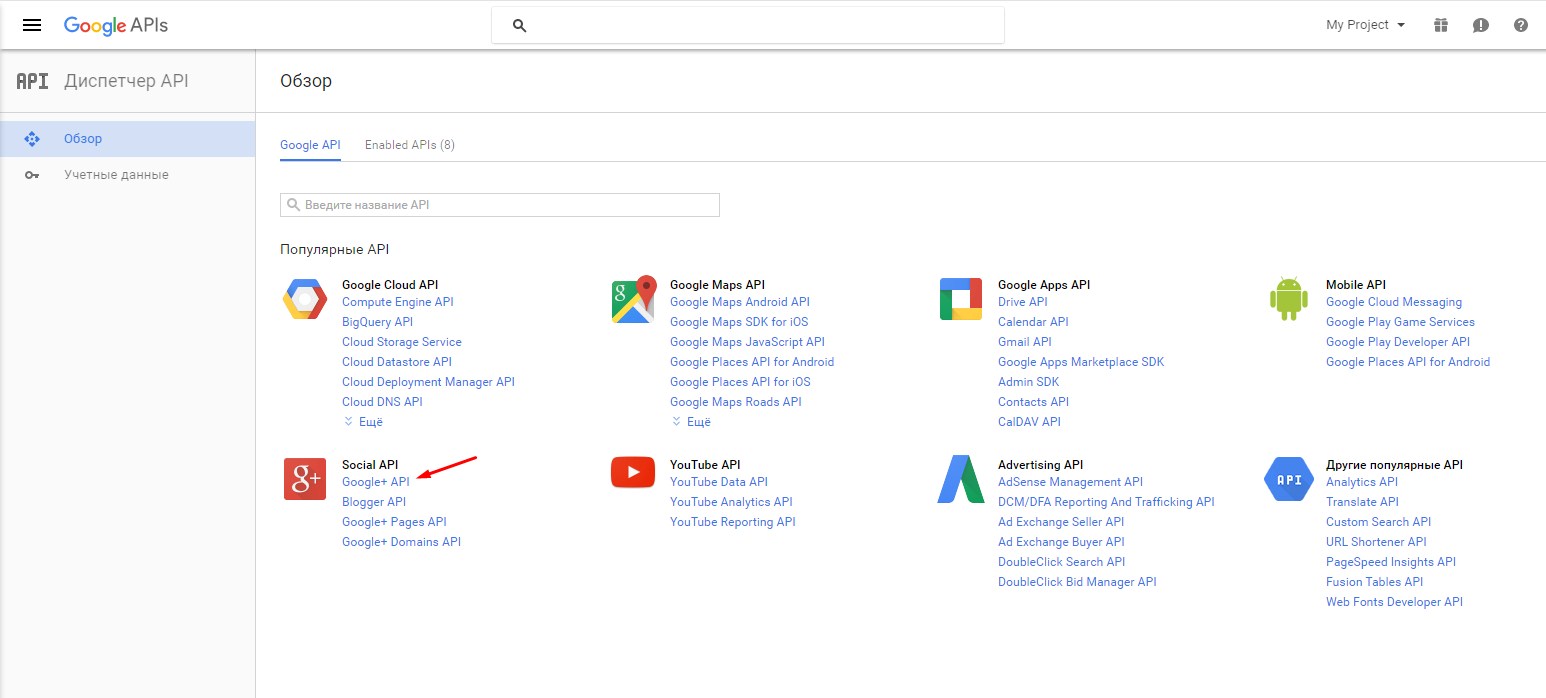
Task: Open Translate API link
Action: (1362, 502)
